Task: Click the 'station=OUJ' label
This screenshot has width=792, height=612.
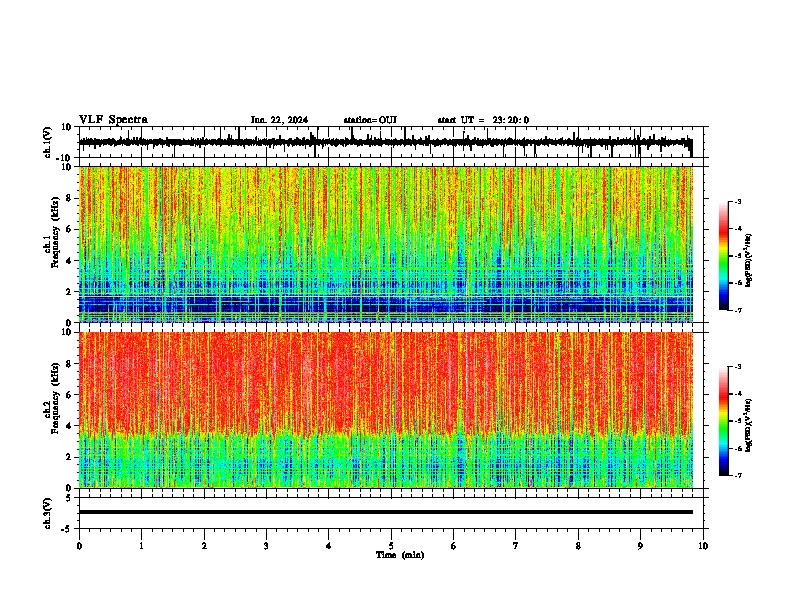Action: point(370,120)
